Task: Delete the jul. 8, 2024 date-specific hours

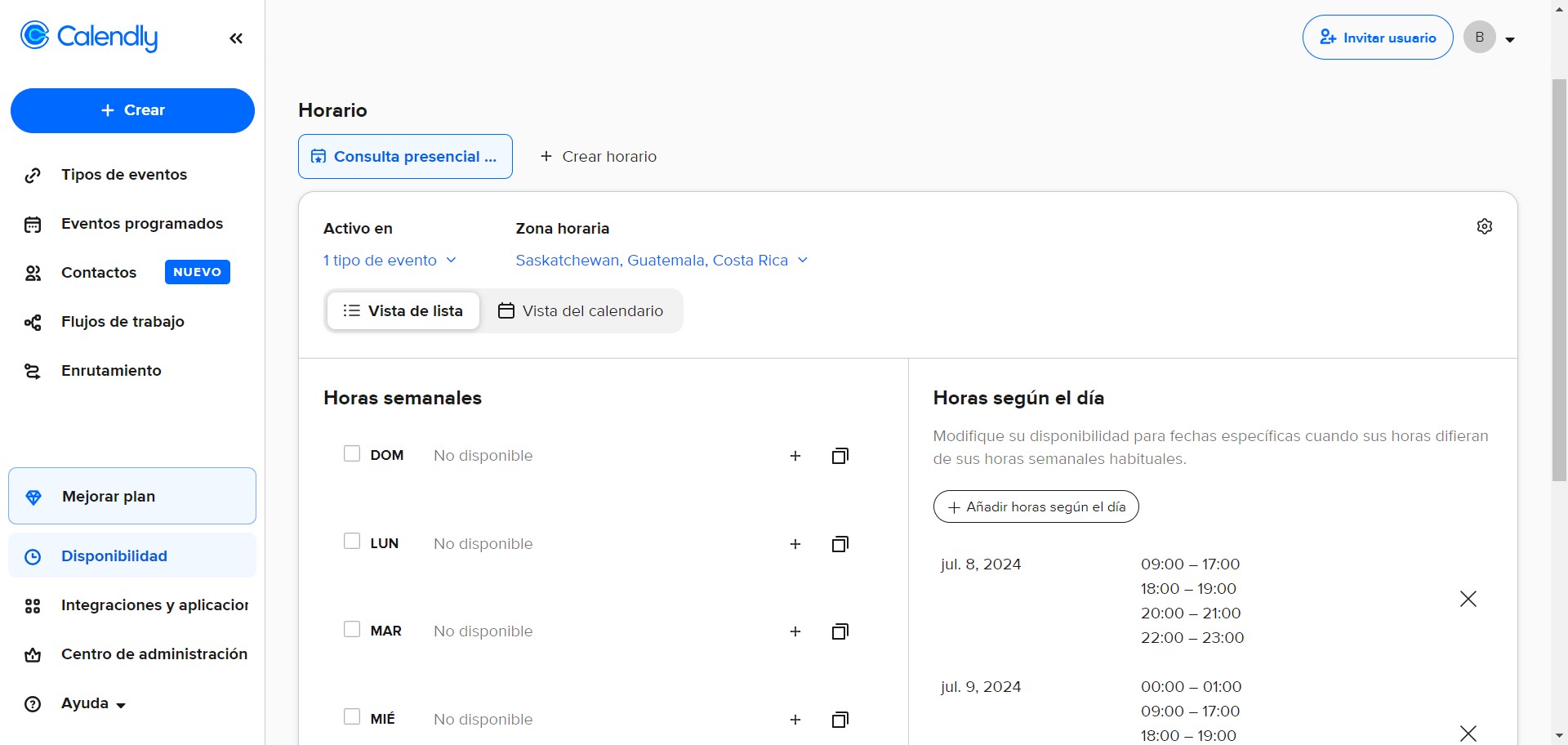Action: [x=1468, y=599]
